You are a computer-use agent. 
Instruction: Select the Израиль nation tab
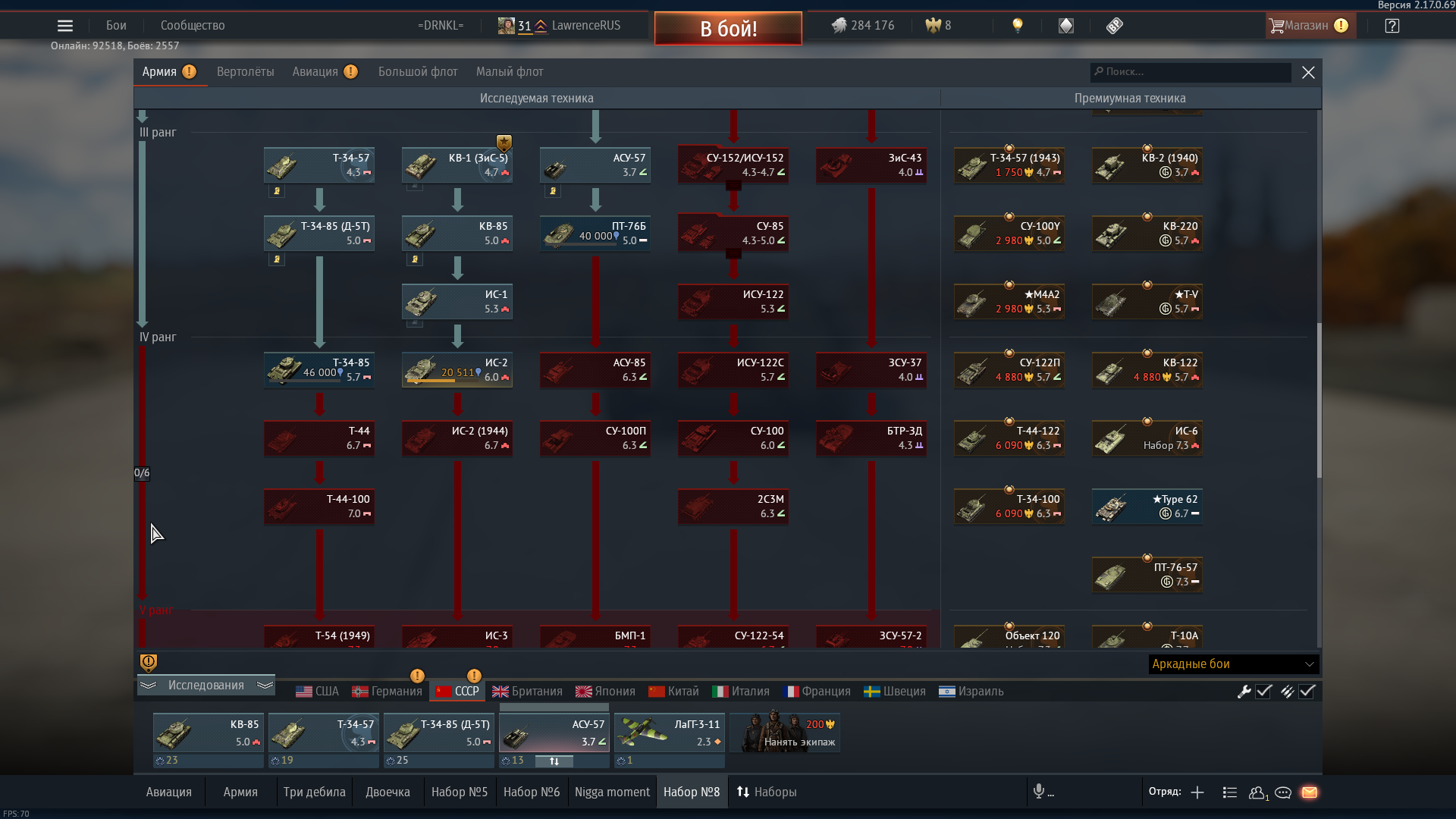971,692
